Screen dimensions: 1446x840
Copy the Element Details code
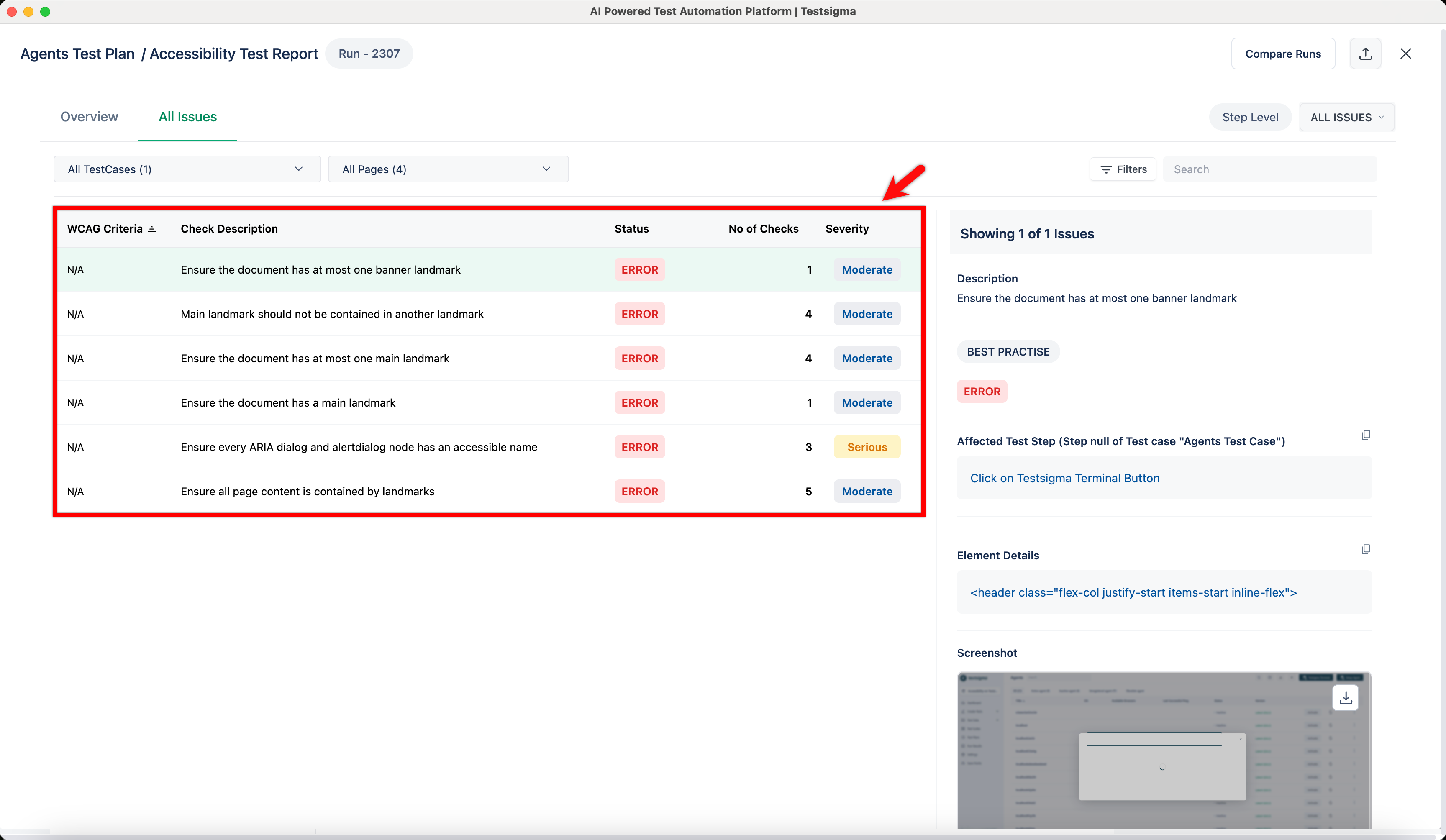click(1366, 549)
